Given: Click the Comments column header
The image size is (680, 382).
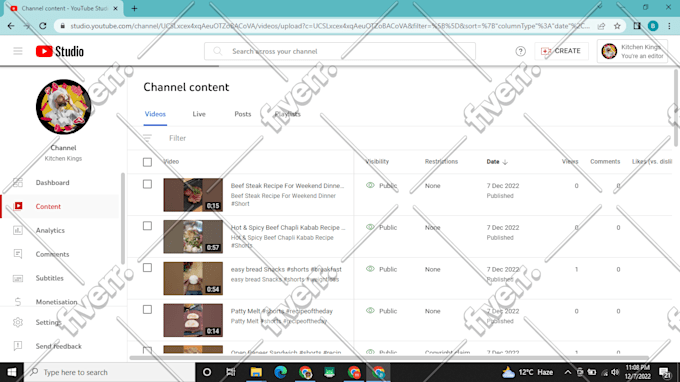Looking at the screenshot, I should pyautogui.click(x=605, y=162).
